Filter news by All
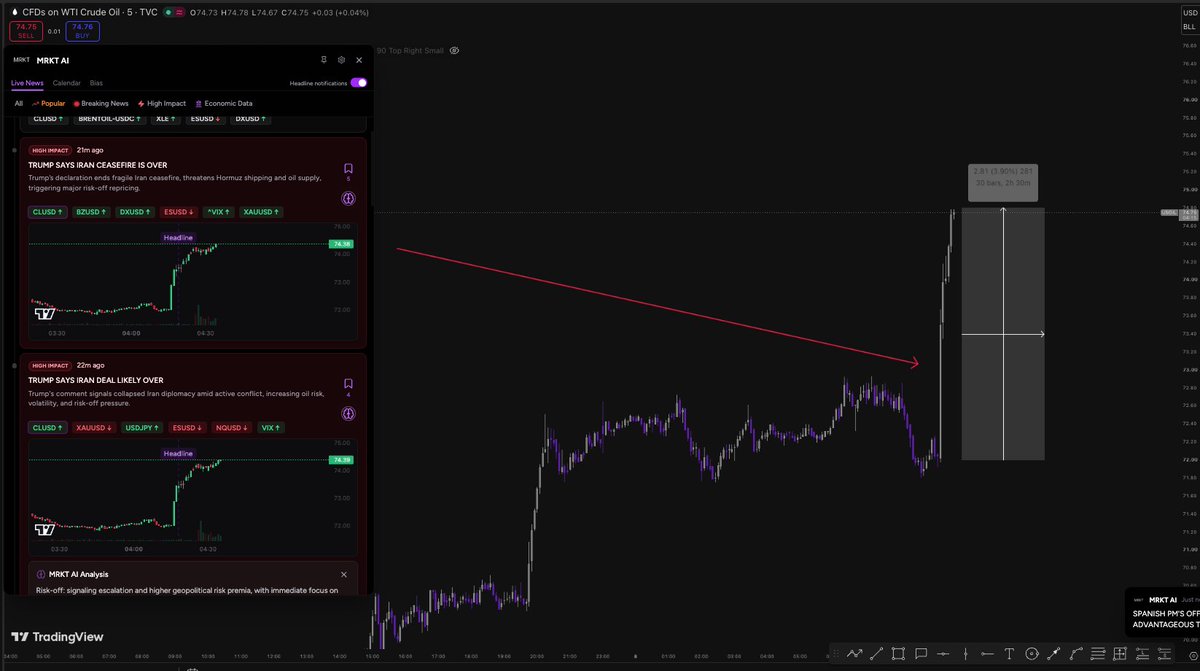1200x671 pixels. pyautogui.click(x=19, y=103)
